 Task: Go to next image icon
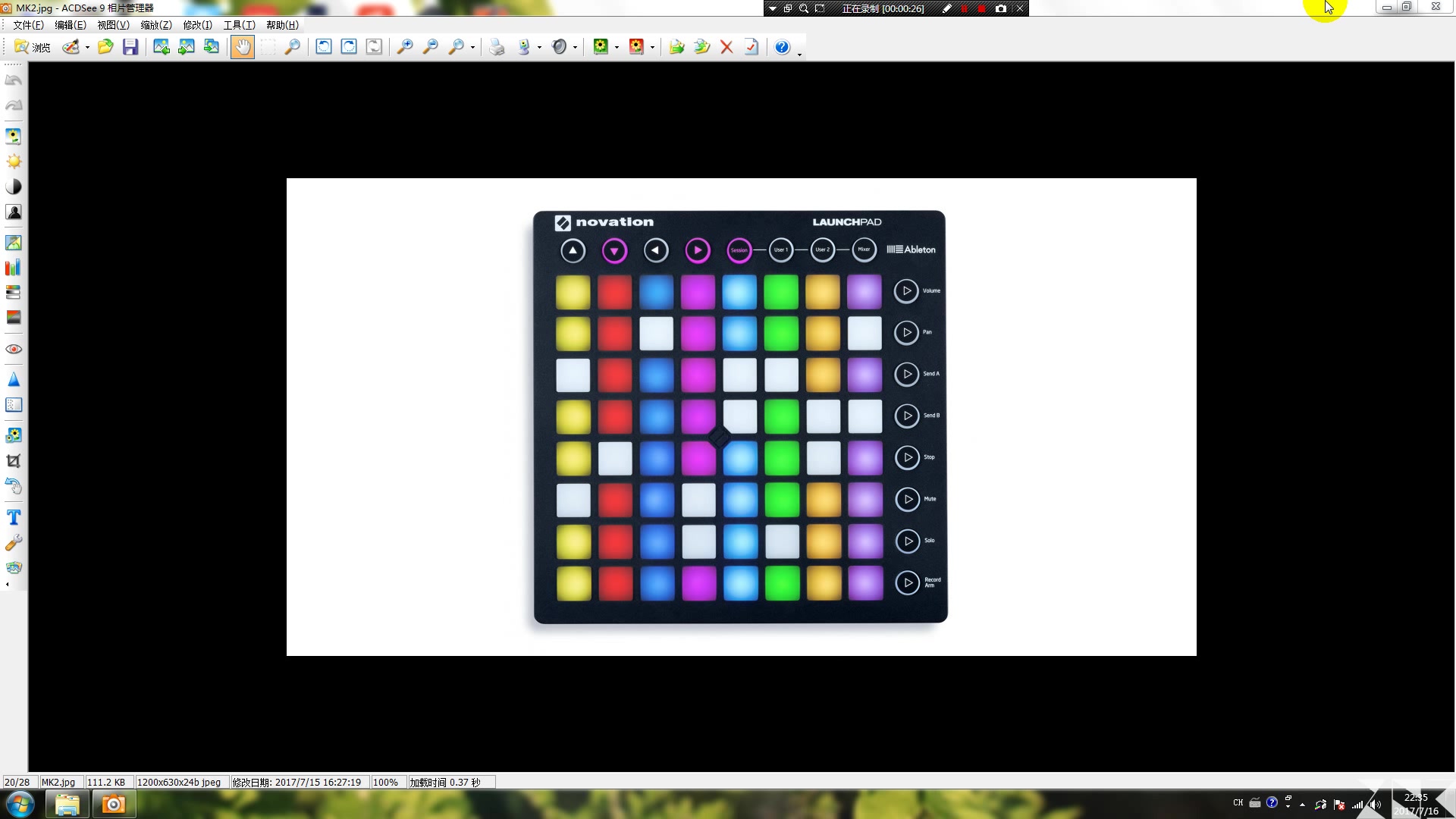187,47
